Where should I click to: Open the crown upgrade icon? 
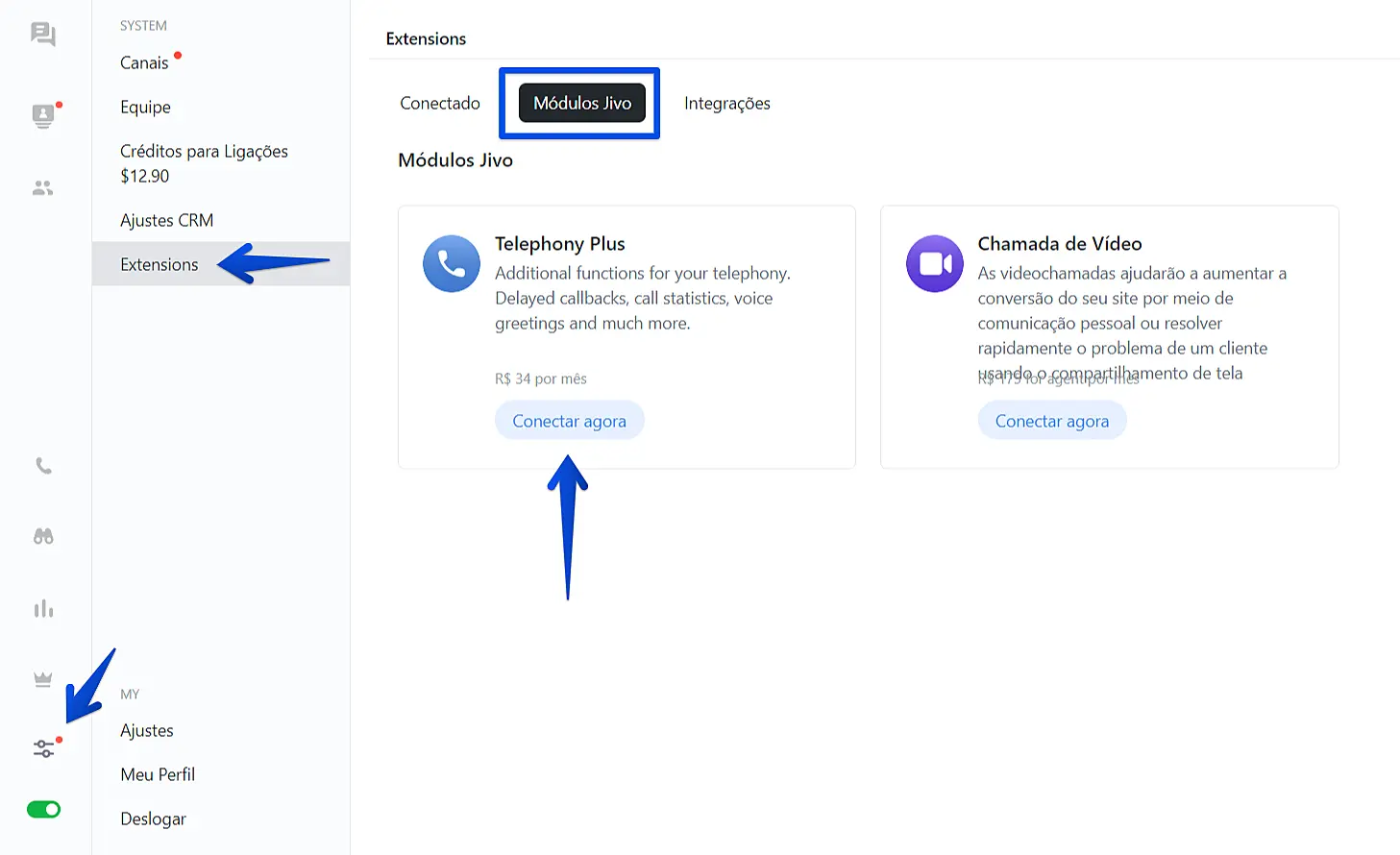point(43,679)
